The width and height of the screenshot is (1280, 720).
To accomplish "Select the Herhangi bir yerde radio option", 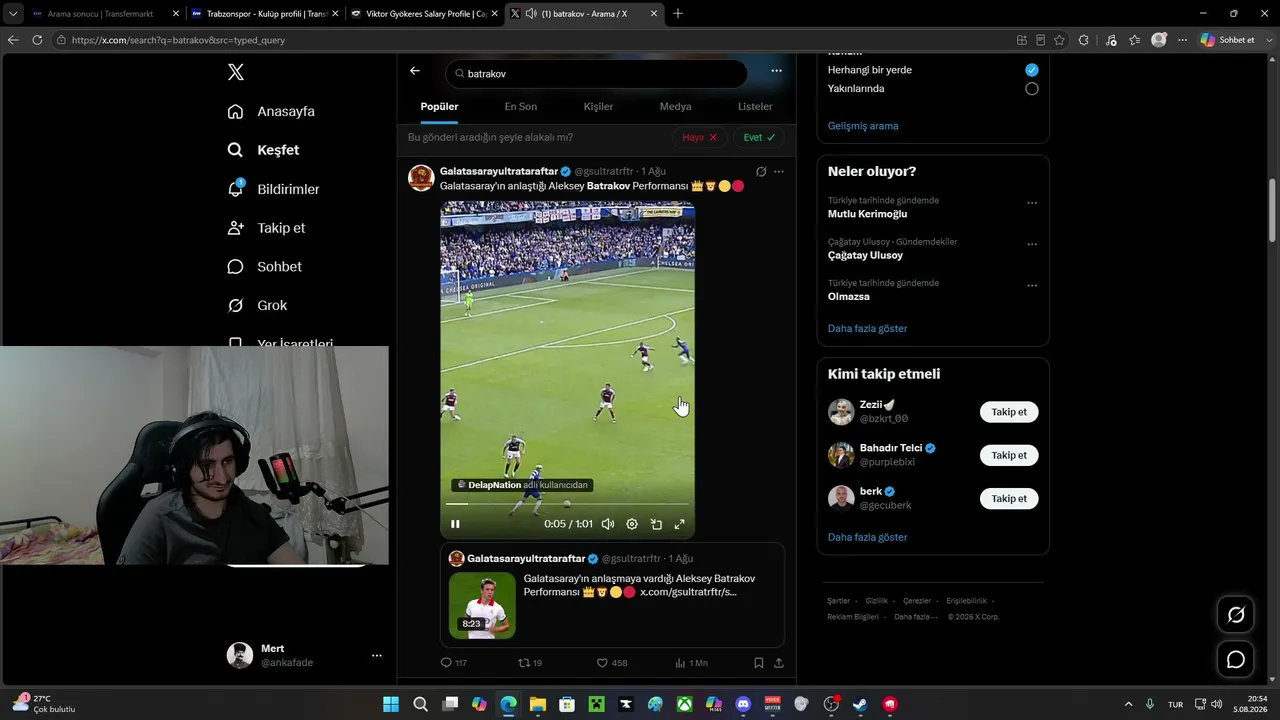I will point(1032,70).
